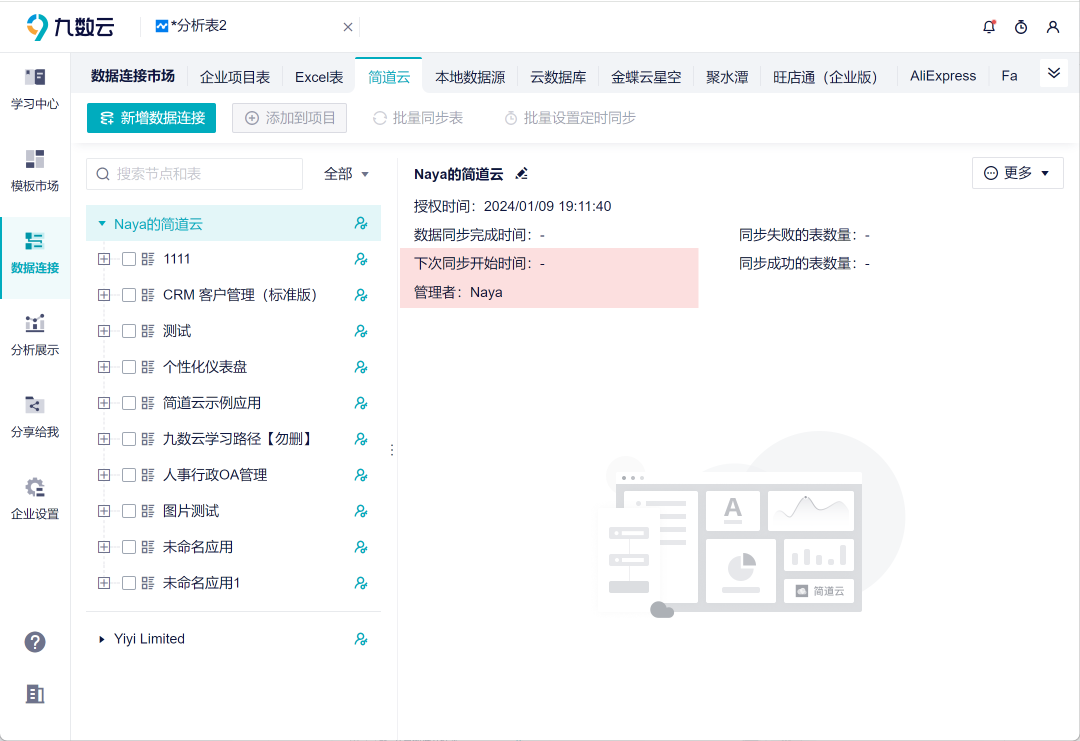Switch to the 金蝶云星空 tab
Viewport: 1080px width, 741px height.
[646, 77]
